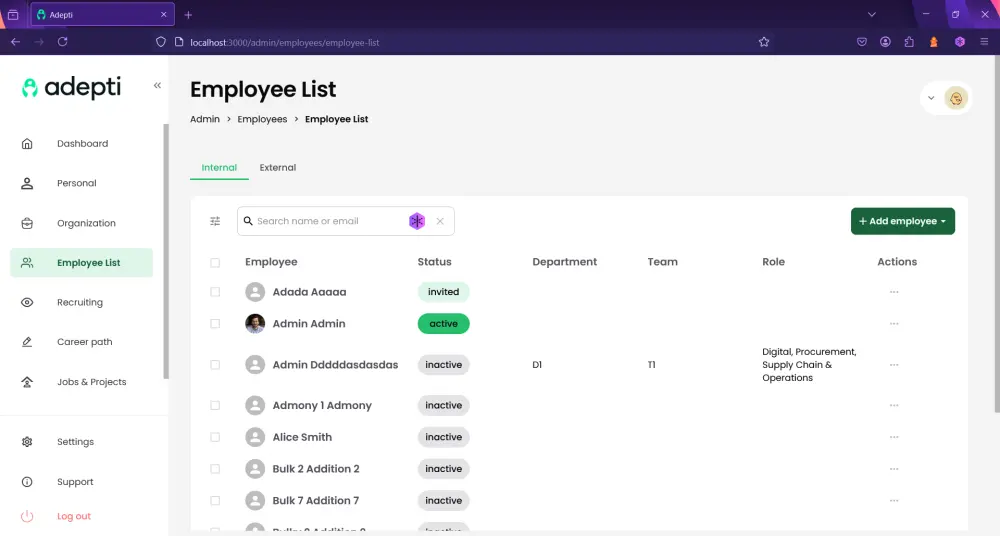Select the Adepti browser tab
Image resolution: width=1000 pixels, height=536 pixels.
(x=102, y=14)
